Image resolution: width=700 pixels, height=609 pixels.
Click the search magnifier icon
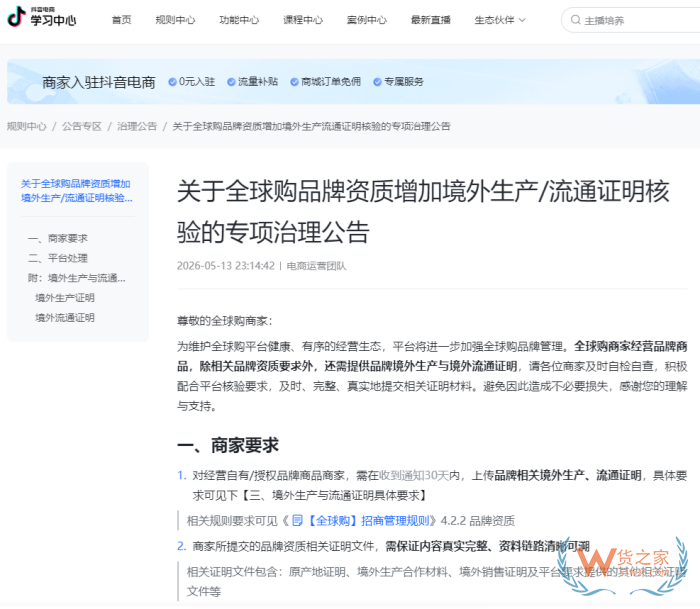click(x=575, y=20)
